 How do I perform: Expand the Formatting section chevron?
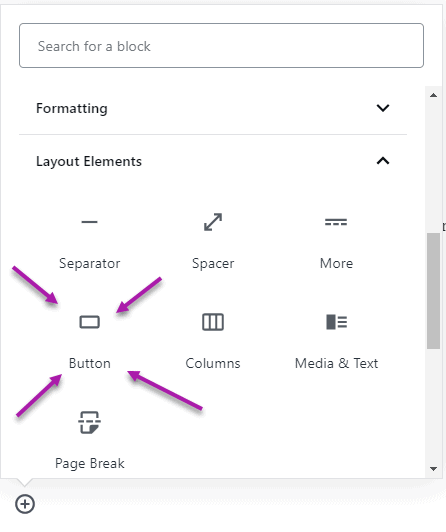(383, 108)
